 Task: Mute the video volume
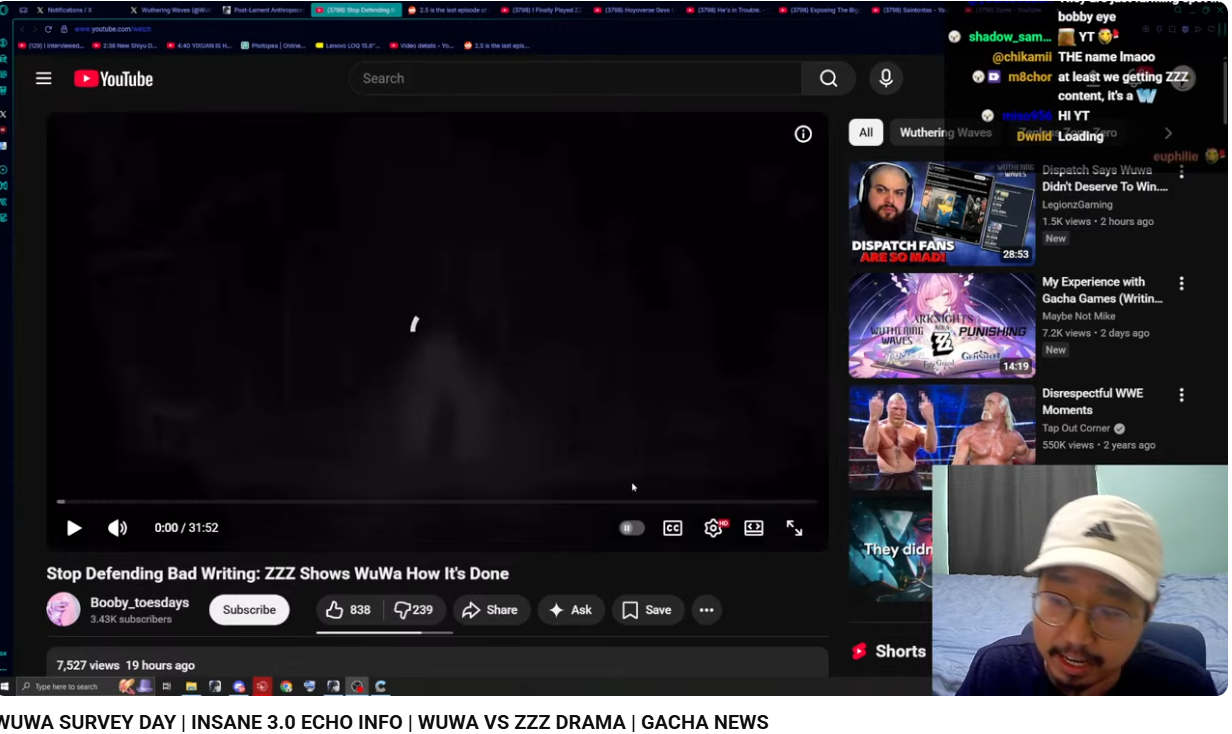pos(118,528)
